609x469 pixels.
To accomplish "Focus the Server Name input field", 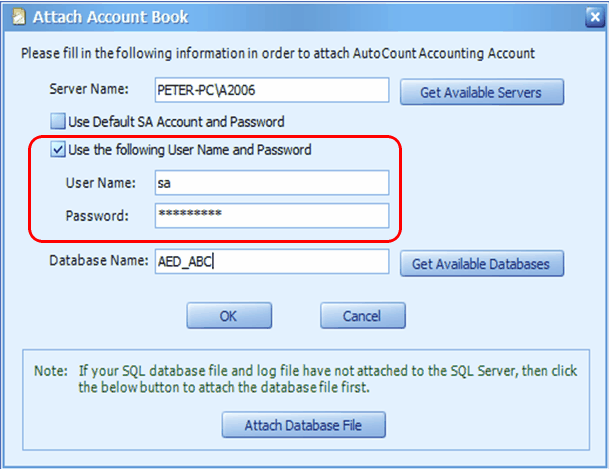I will pos(272,90).
